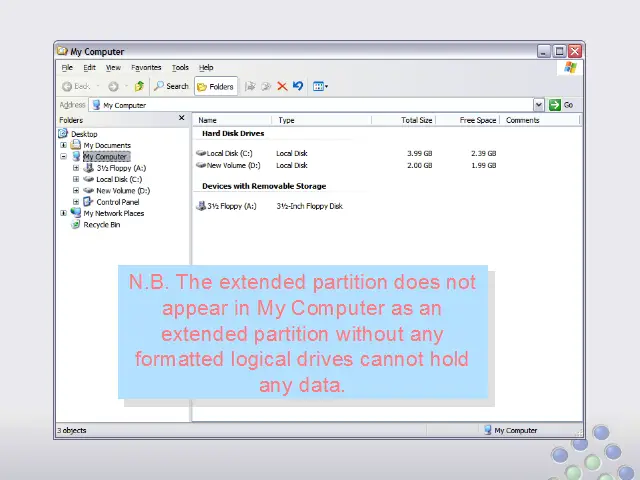
Task: Open the Search toolbar button
Action: point(171,86)
